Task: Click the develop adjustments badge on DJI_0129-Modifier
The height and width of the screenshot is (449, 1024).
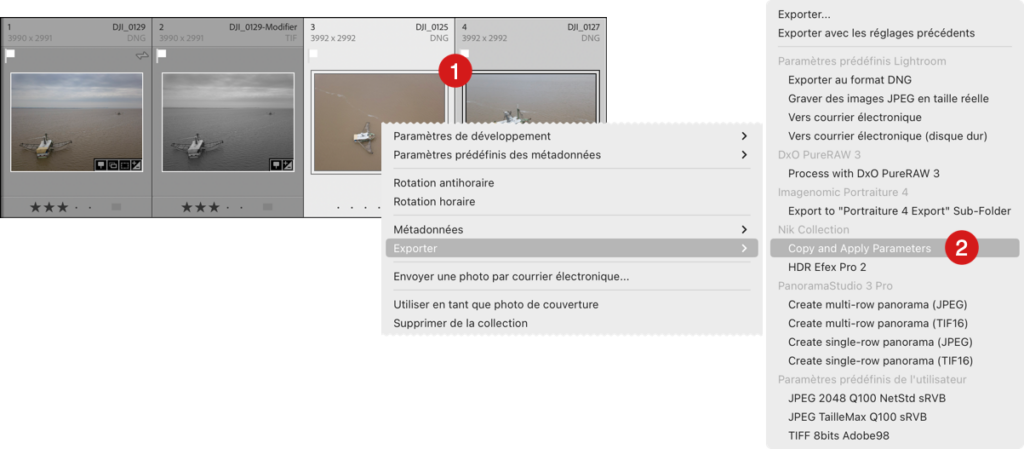Action: 288,164
